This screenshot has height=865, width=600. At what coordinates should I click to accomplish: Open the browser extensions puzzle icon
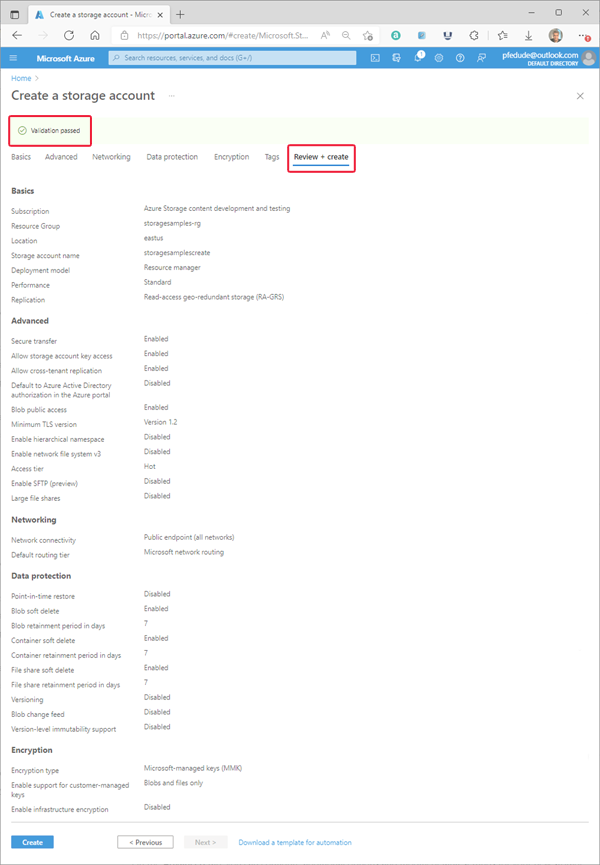(x=474, y=35)
